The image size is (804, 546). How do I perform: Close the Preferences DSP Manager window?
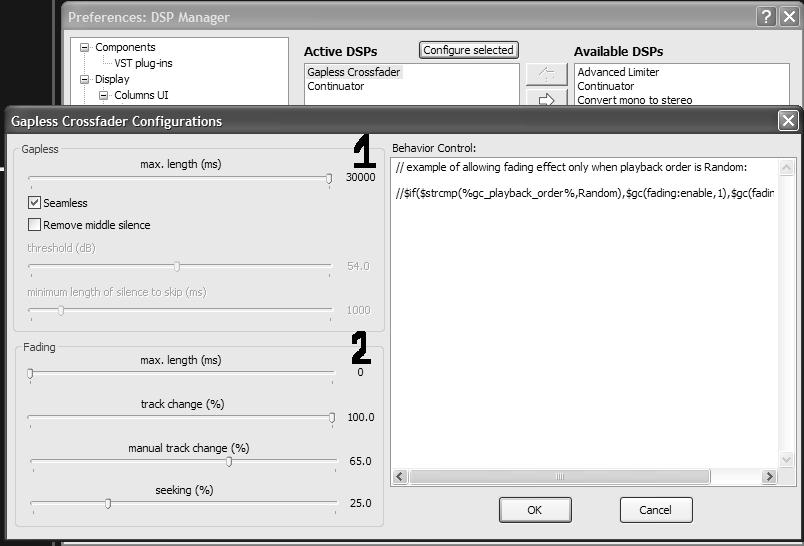(x=789, y=17)
